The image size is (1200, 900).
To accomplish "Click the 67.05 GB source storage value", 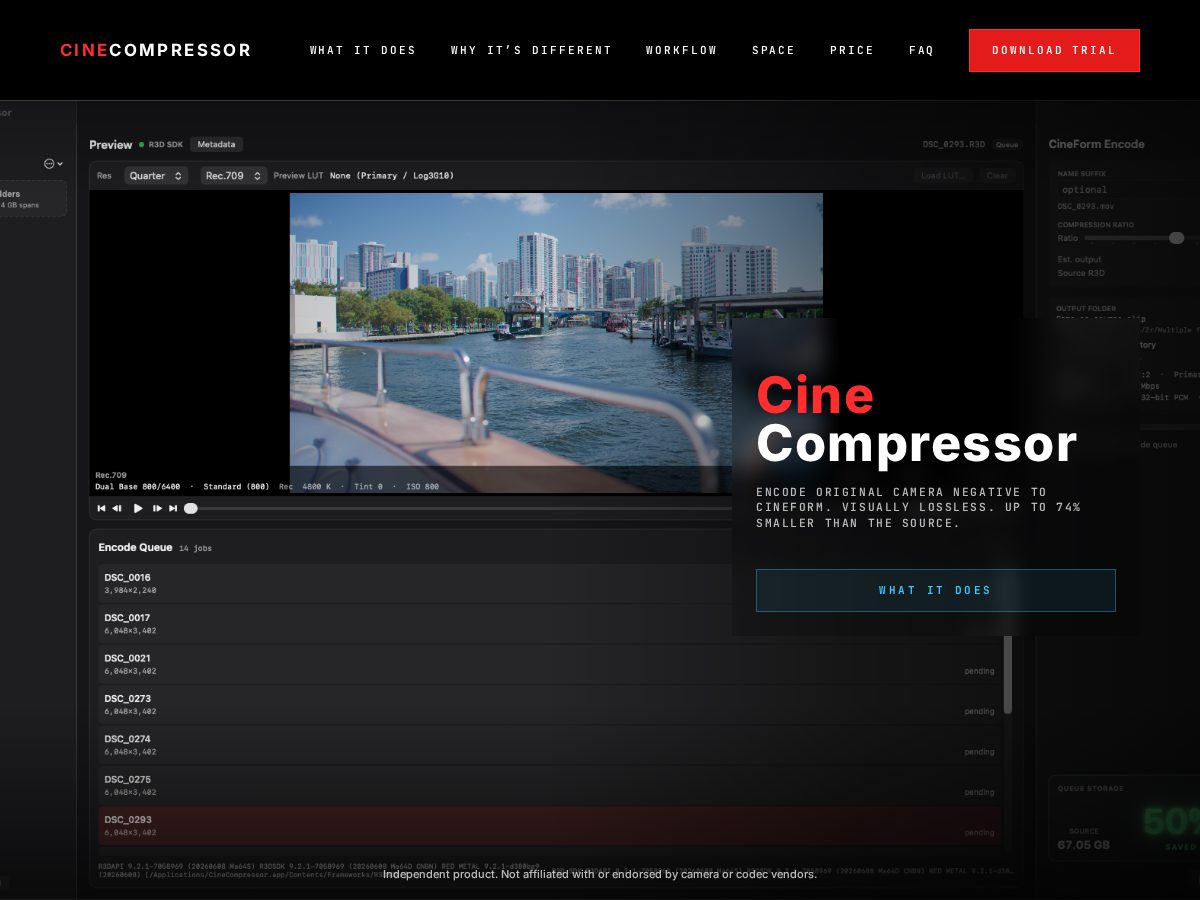I will [x=1086, y=845].
